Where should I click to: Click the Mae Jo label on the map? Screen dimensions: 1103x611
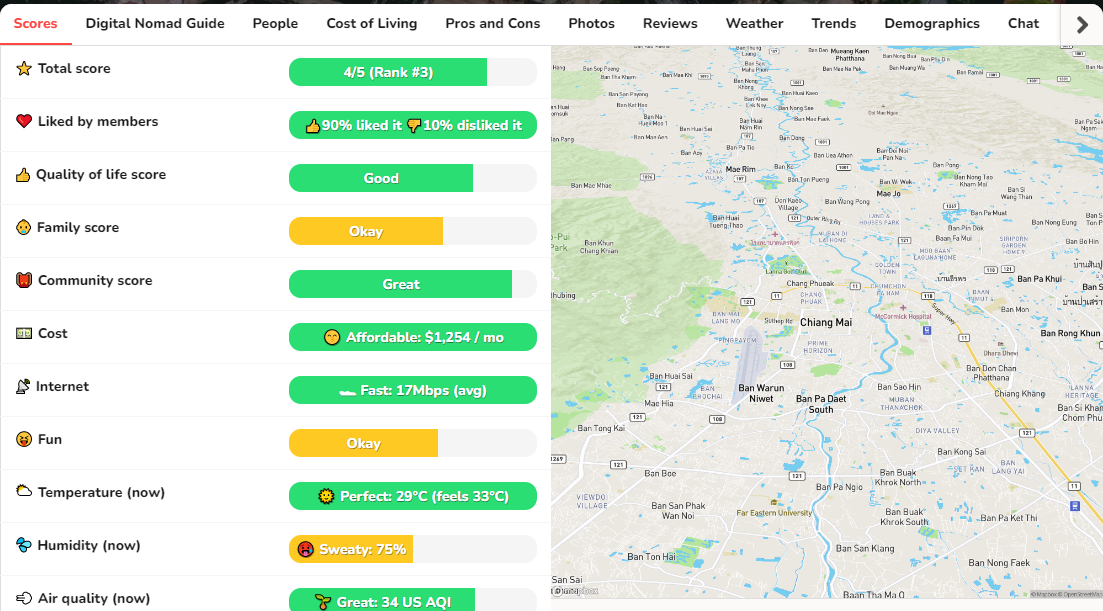888,193
